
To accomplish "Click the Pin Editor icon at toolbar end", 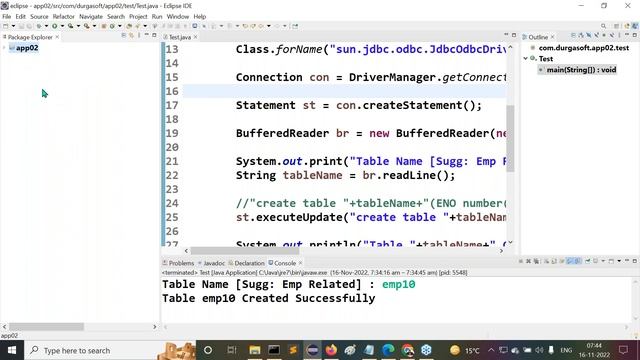I will click(295, 26).
